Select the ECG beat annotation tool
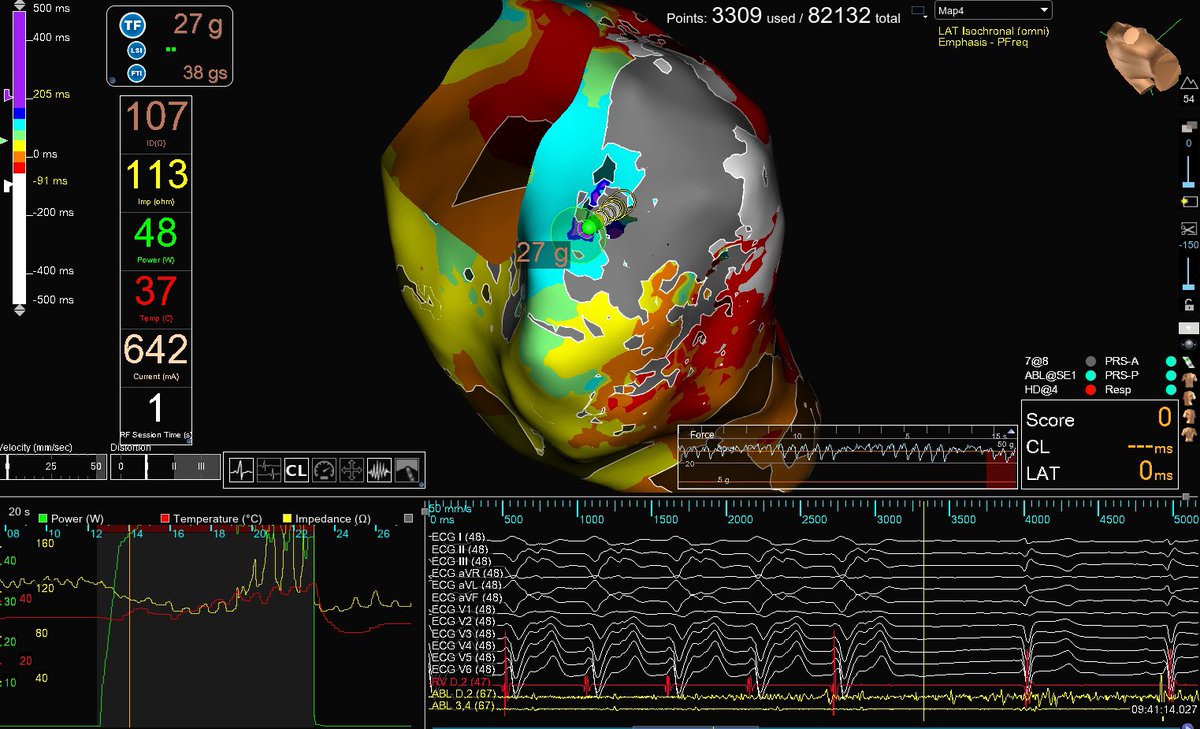Viewport: 1200px width, 729px height. click(241, 470)
